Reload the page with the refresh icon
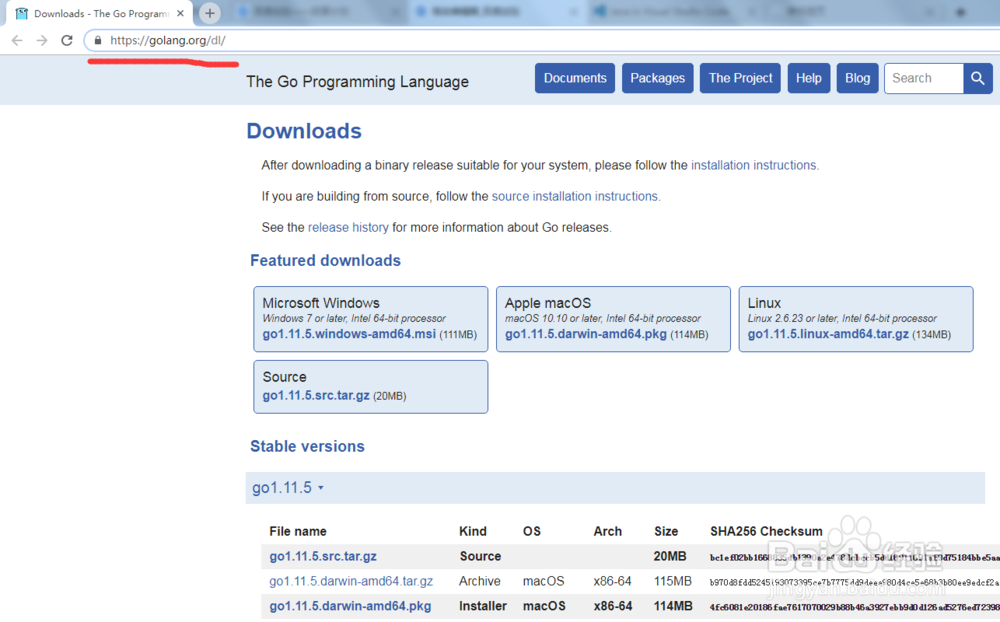The image size is (1000, 622). coord(67,40)
